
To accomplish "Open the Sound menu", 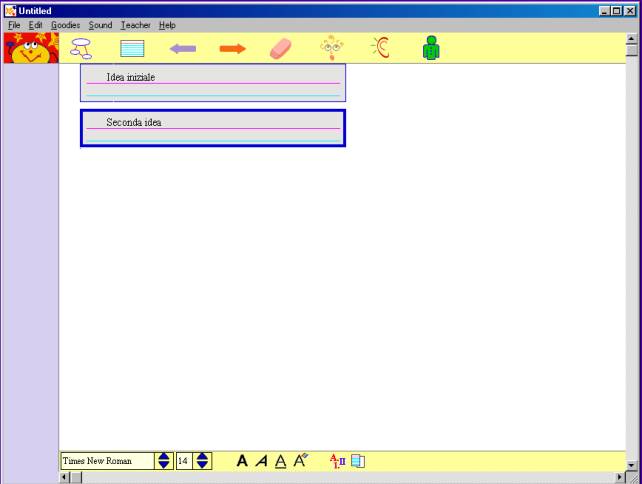I will coord(100,25).
